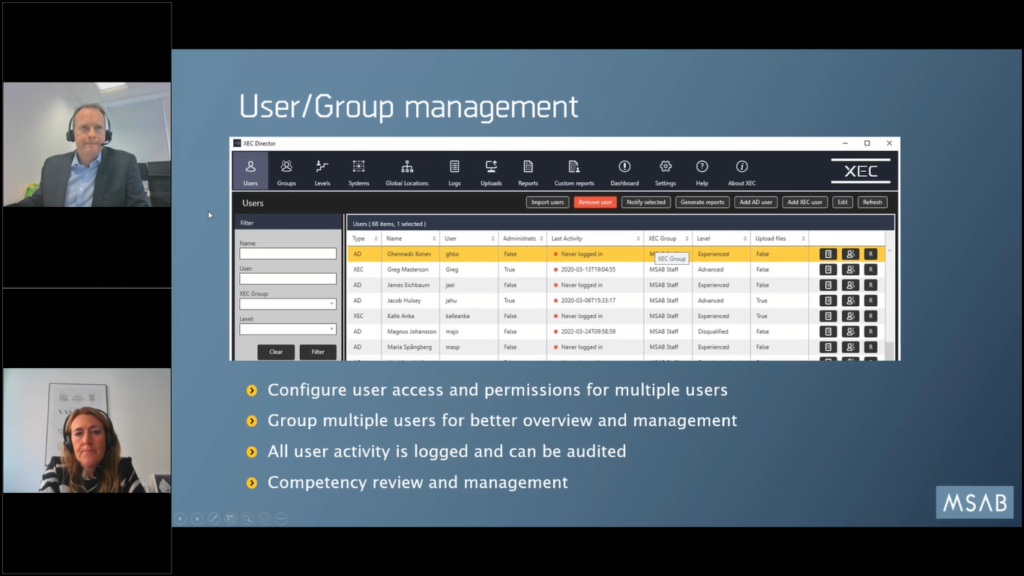Click the document icon in James Eichbaum row
1024x576 pixels.
(x=828, y=285)
